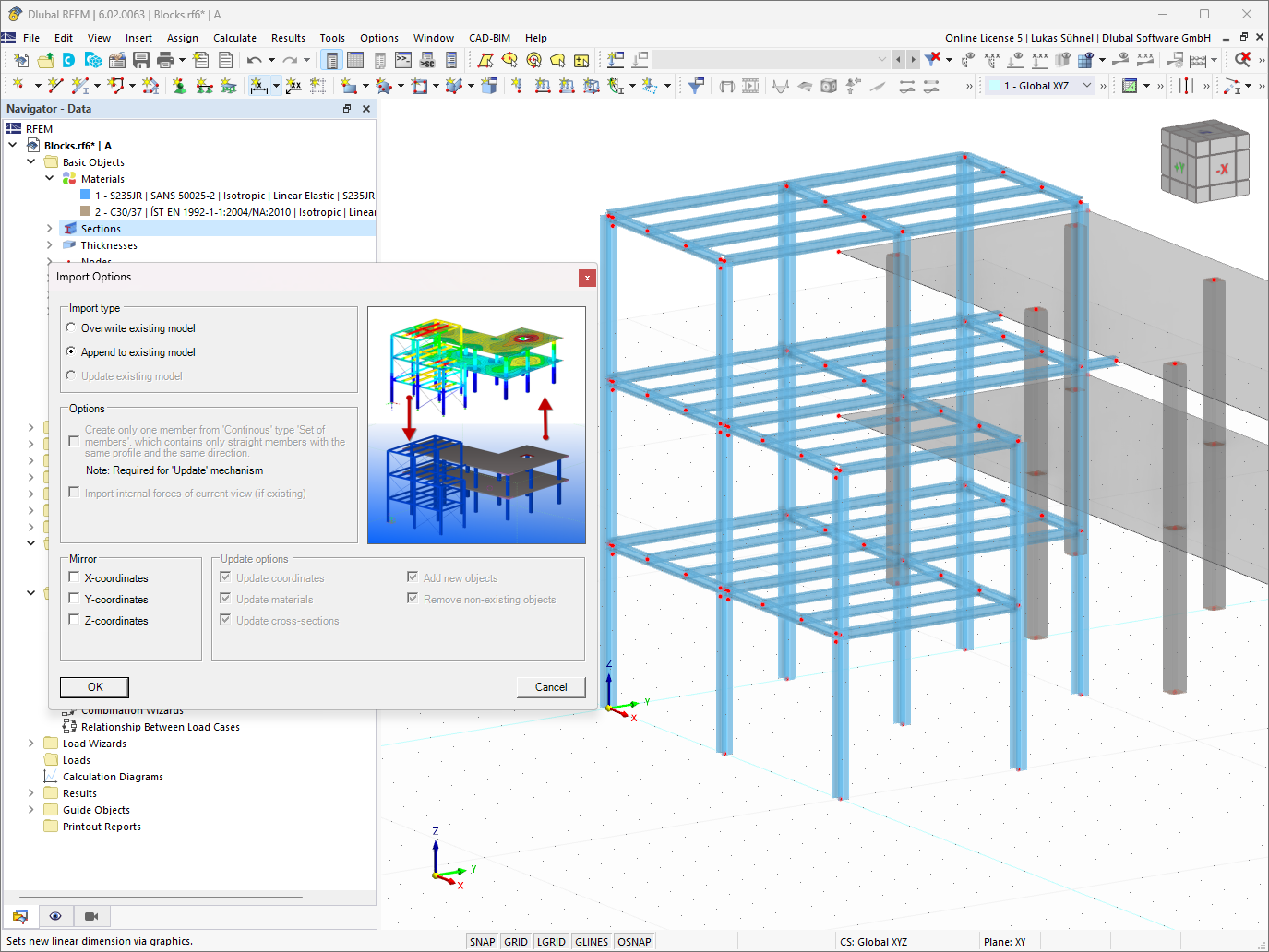This screenshot has width=1269, height=952.
Task: Click the blue S235JR material color swatch
Action: (85, 196)
